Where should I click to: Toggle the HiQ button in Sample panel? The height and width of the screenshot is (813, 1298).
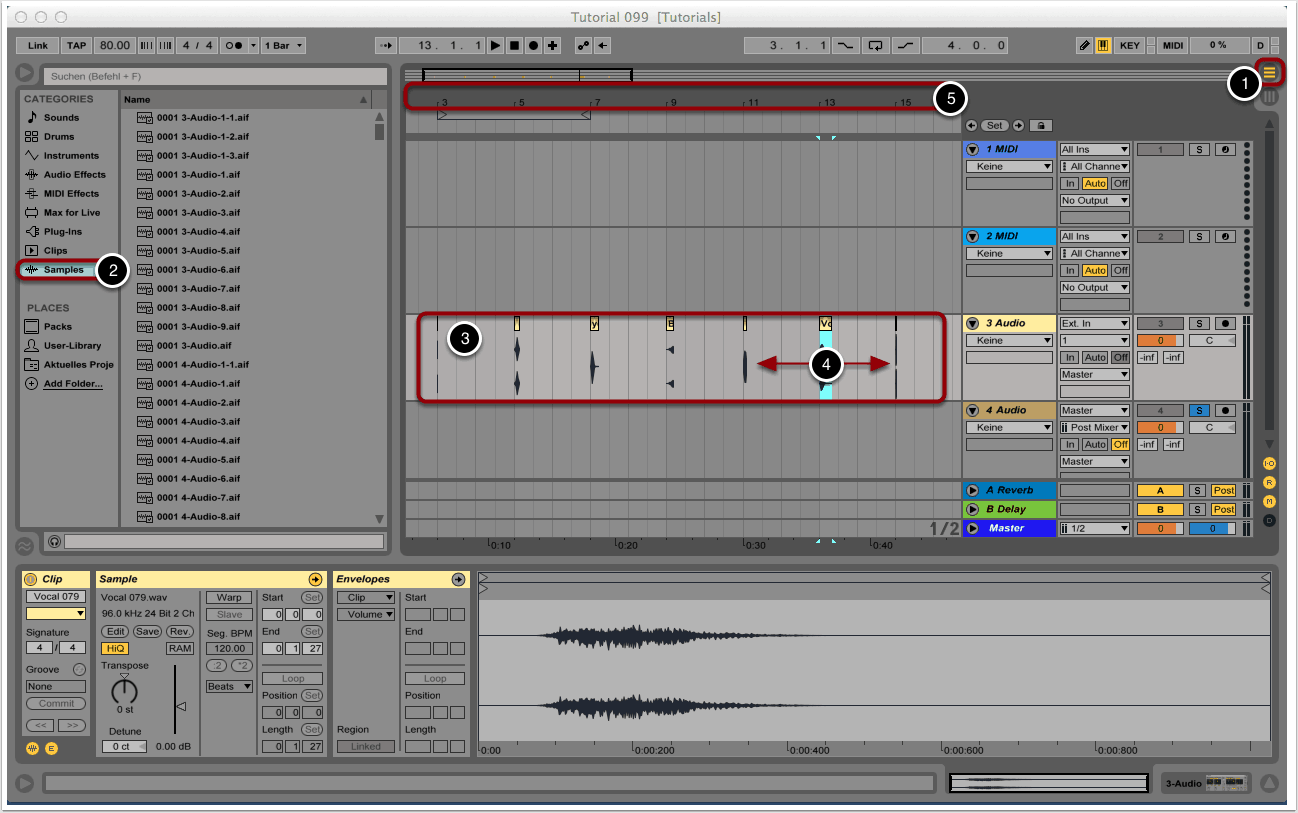coord(115,648)
